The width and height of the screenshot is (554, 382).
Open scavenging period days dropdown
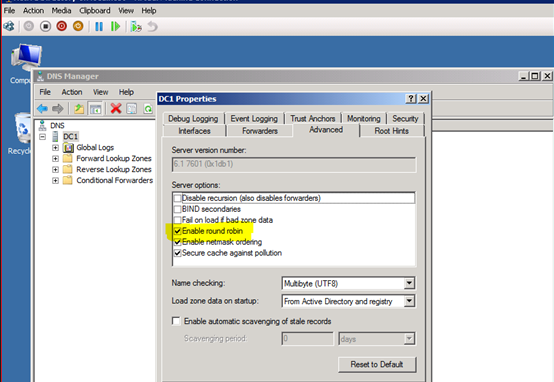(x=409, y=339)
